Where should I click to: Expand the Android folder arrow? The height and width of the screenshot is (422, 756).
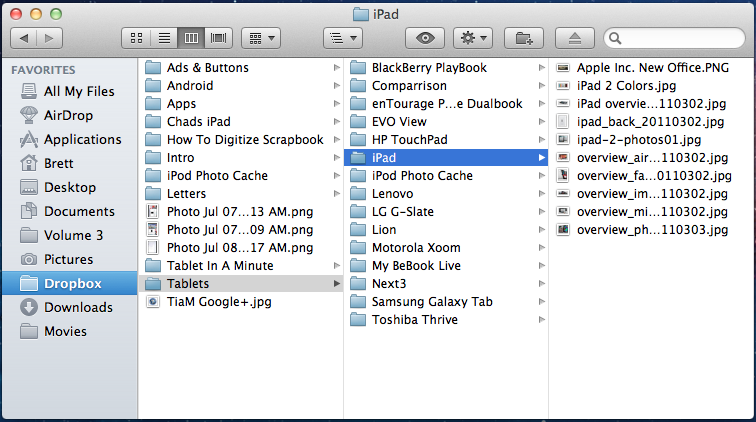pyautogui.click(x=337, y=85)
